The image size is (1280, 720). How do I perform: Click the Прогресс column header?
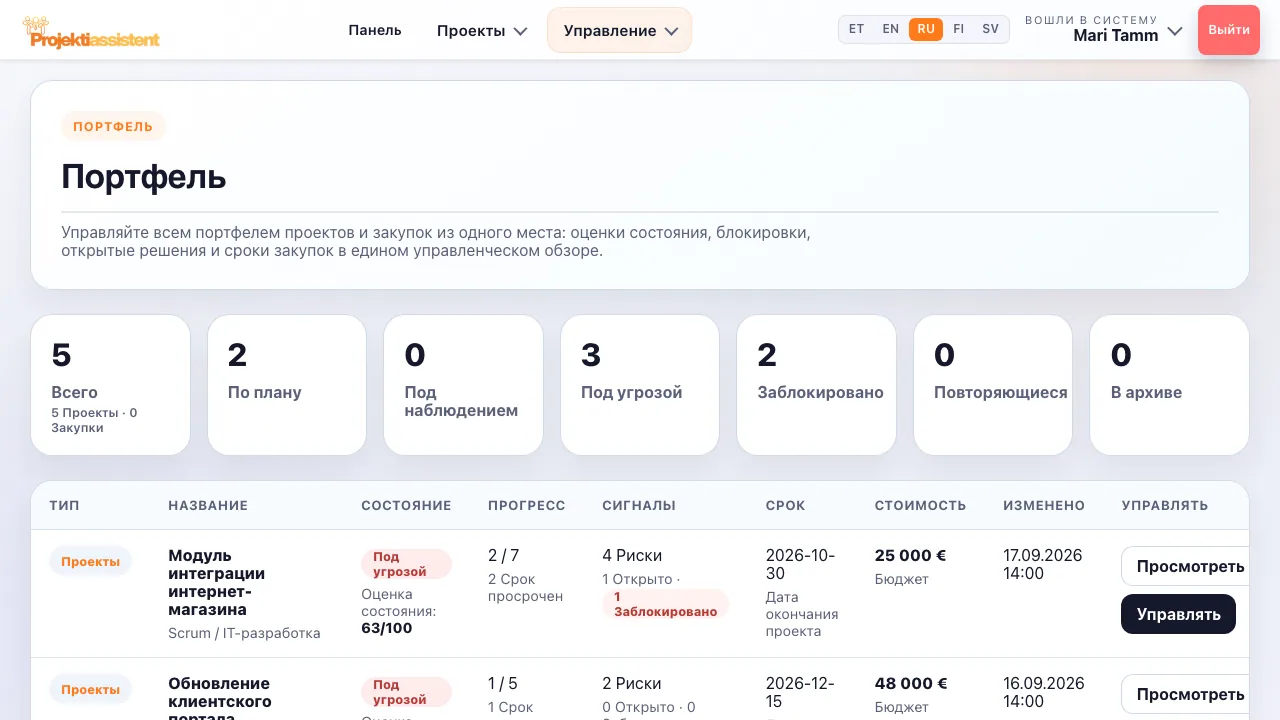click(x=527, y=506)
